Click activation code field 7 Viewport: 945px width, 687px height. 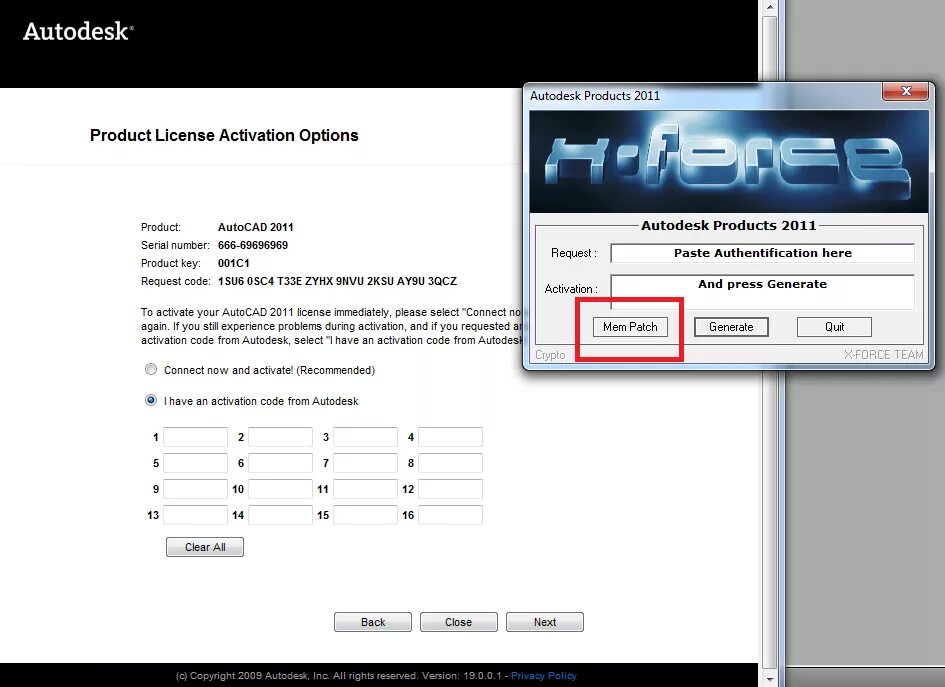[x=365, y=463]
